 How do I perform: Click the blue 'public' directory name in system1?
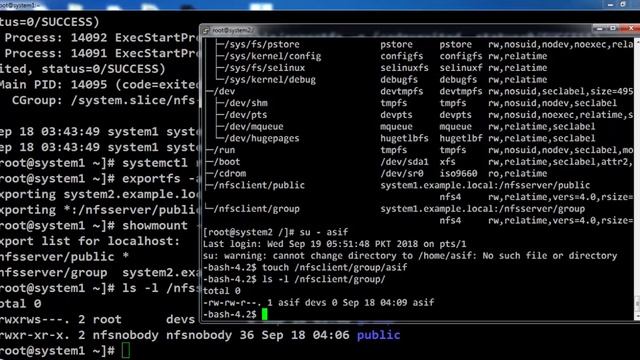click(378, 336)
